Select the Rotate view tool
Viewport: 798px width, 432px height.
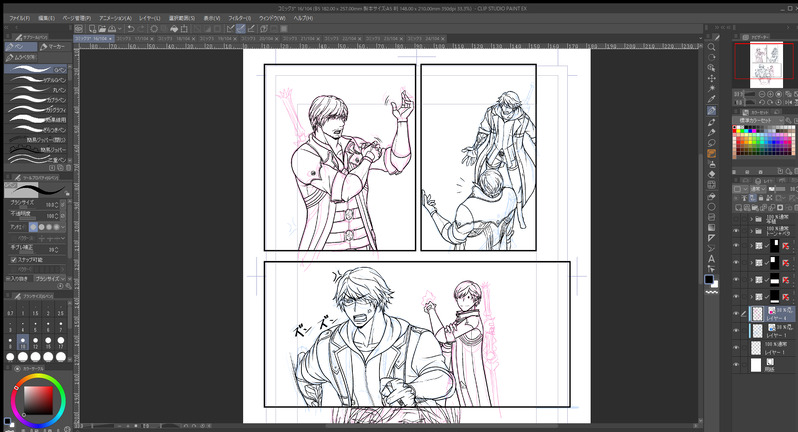[x=711, y=57]
